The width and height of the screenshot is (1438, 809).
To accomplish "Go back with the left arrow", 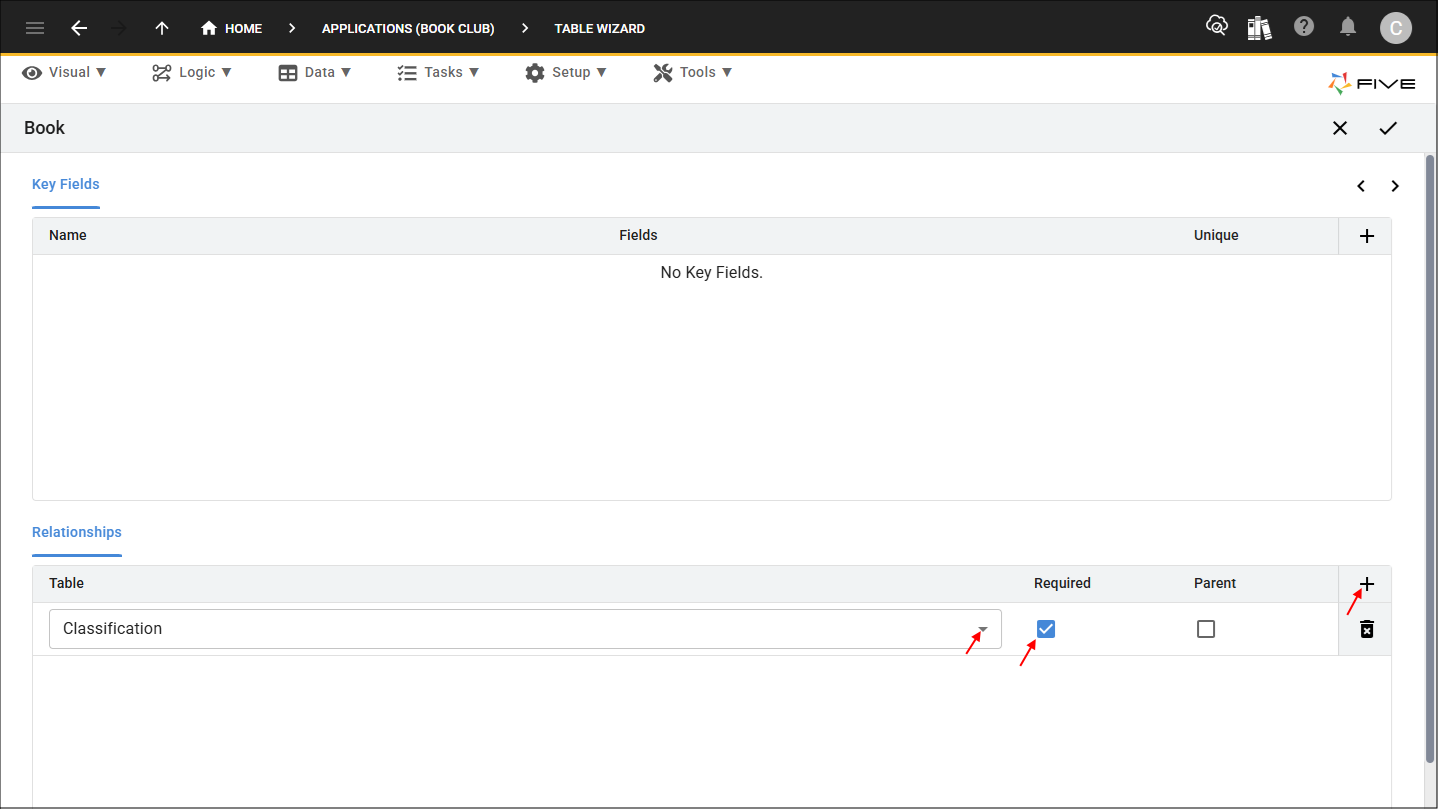I will tap(79, 28).
